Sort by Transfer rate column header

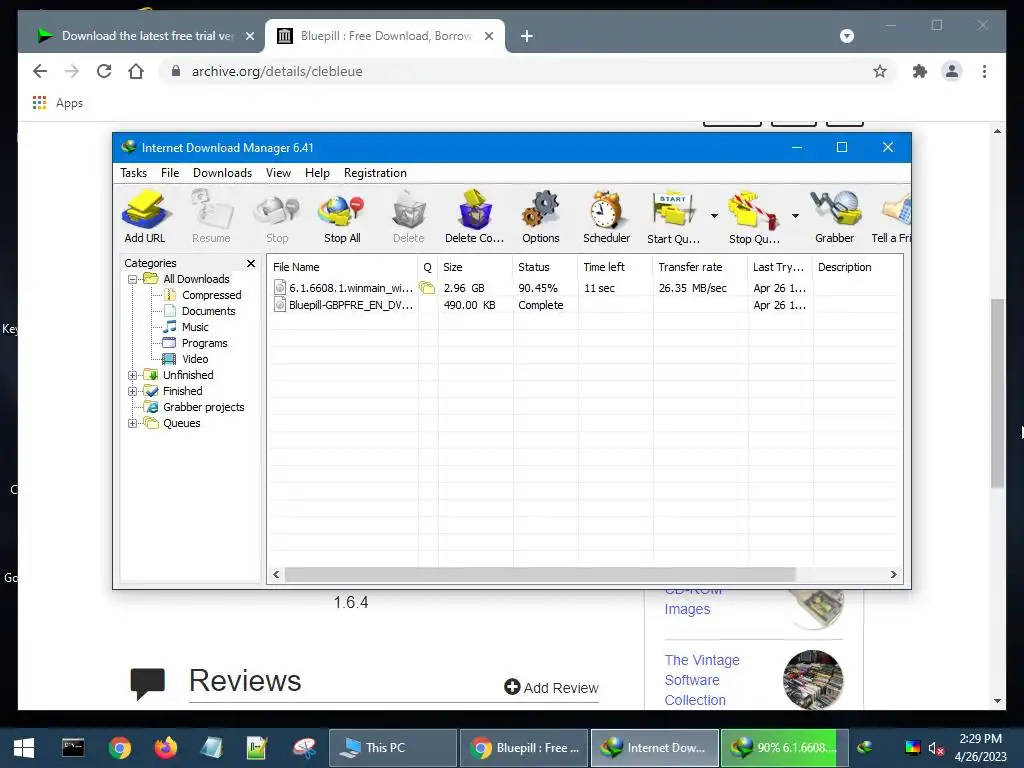[x=700, y=267]
